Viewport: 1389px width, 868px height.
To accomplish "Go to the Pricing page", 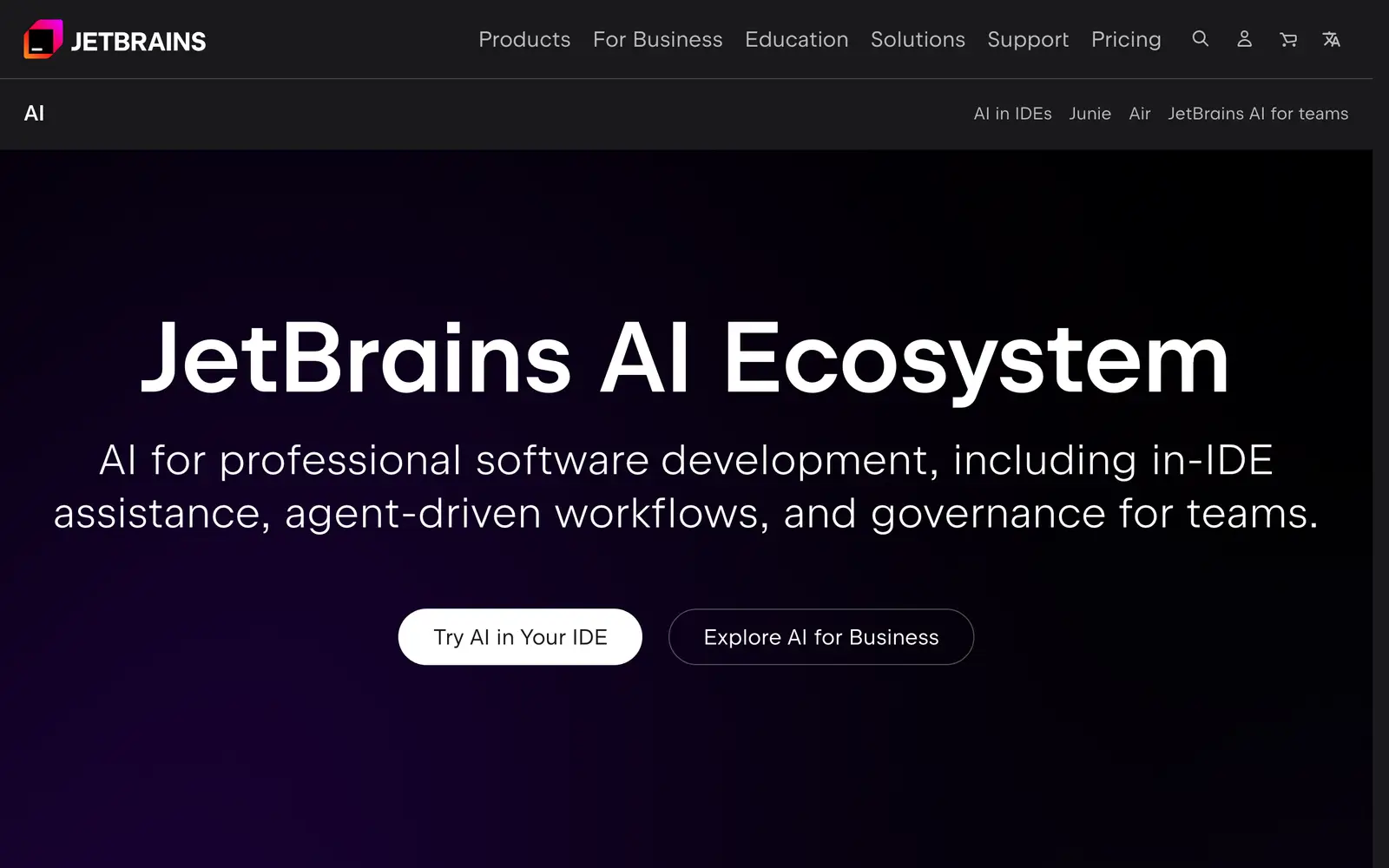I will (1126, 40).
